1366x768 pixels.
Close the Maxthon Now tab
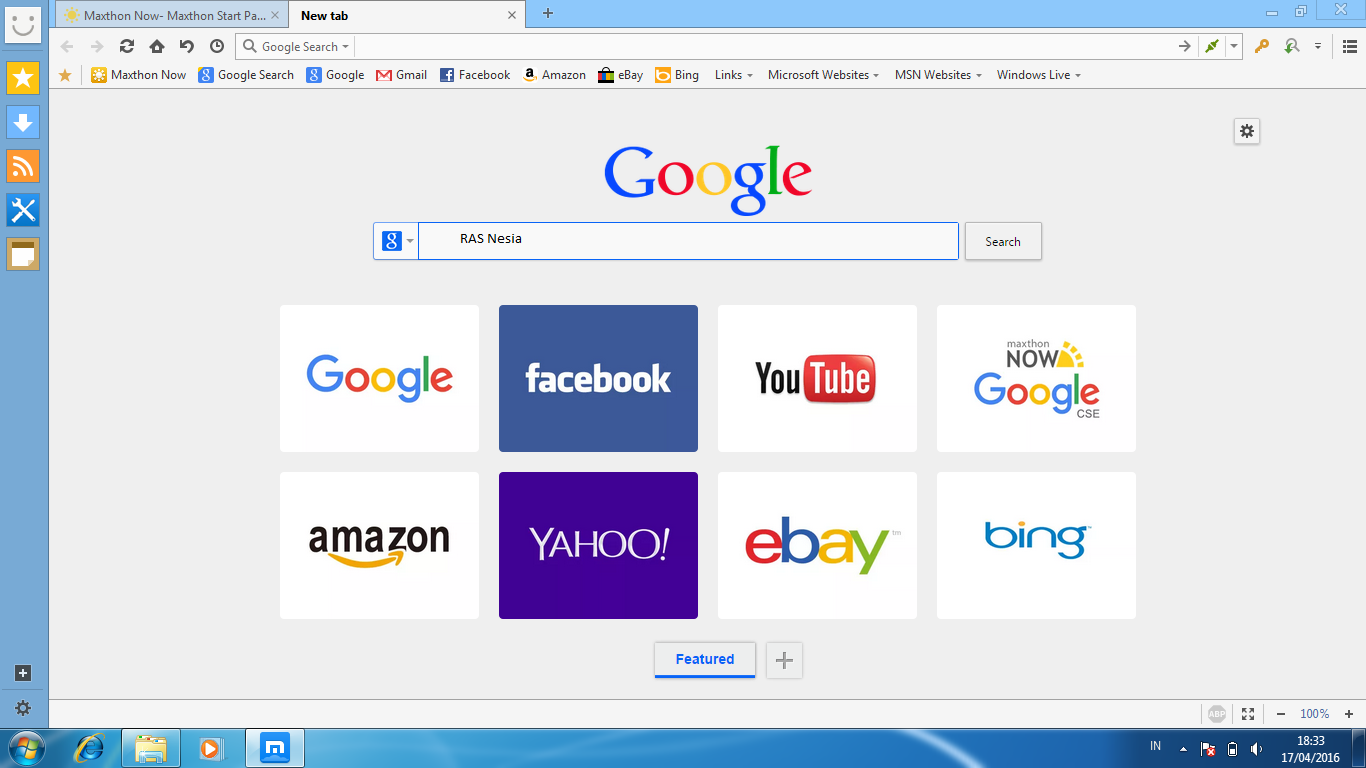point(275,15)
